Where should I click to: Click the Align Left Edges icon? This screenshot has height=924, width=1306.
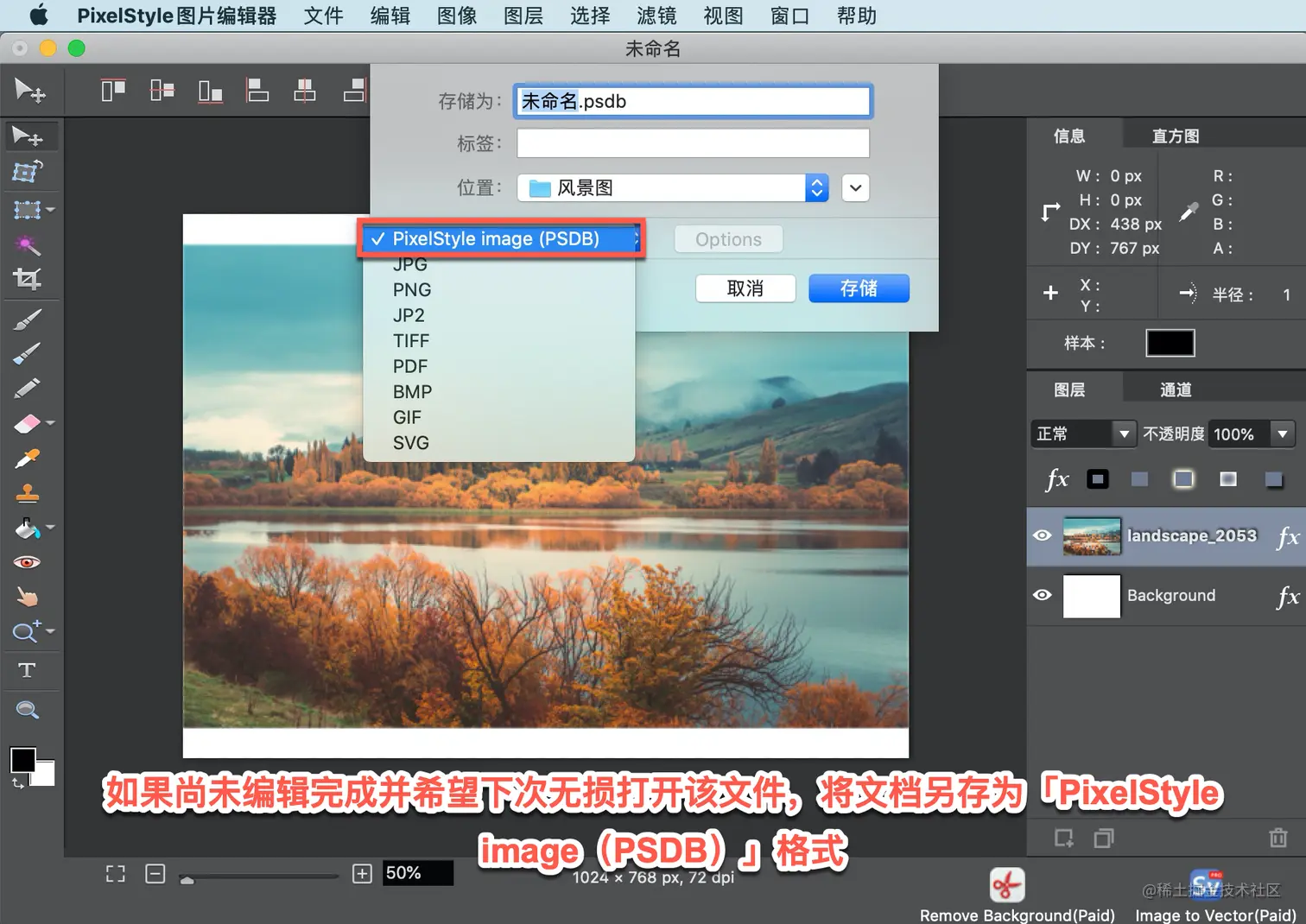(x=257, y=90)
